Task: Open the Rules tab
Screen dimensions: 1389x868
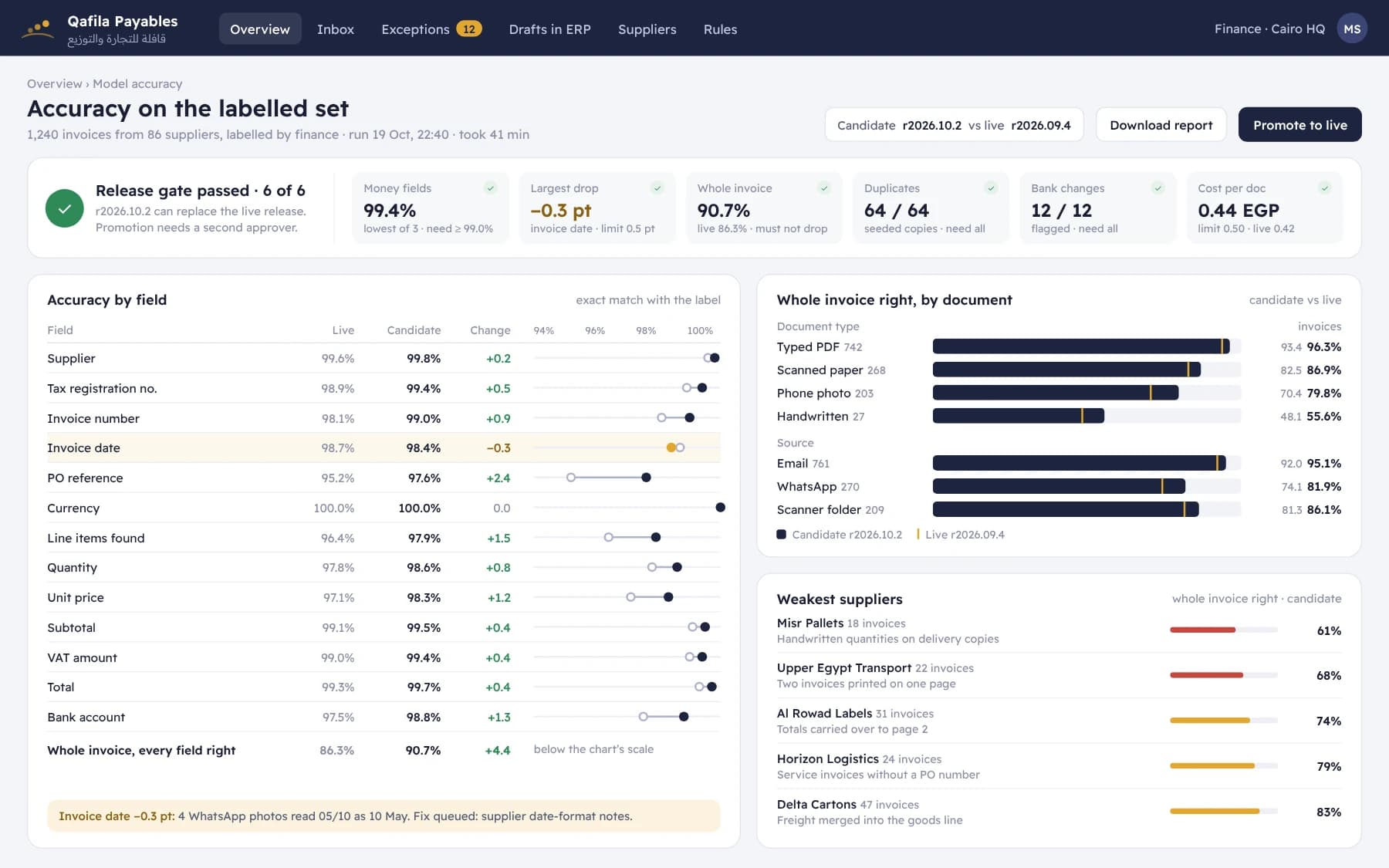Action: tap(720, 29)
